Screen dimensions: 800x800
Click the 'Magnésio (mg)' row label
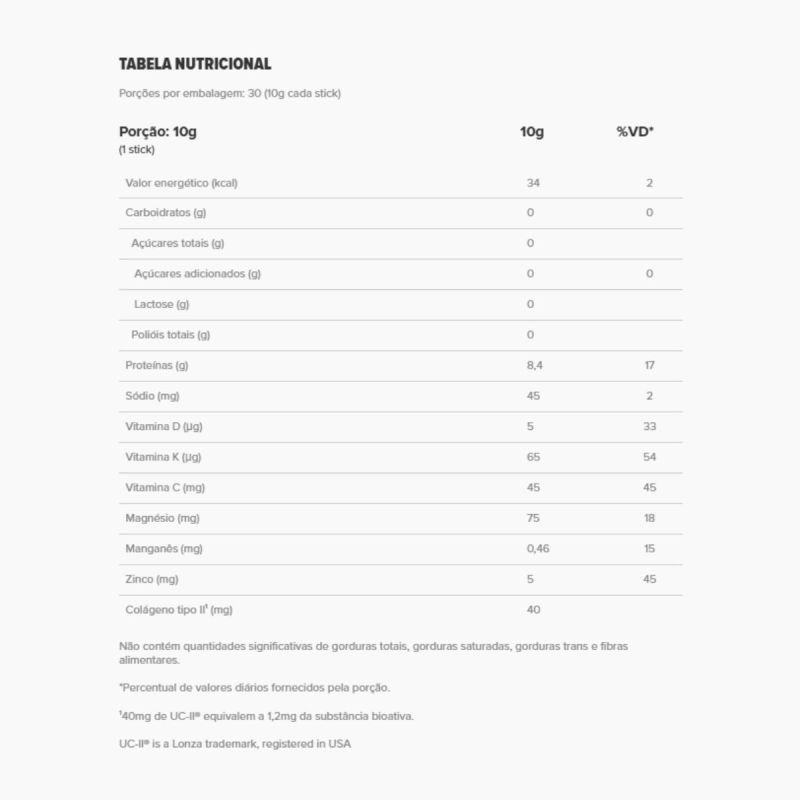point(164,518)
